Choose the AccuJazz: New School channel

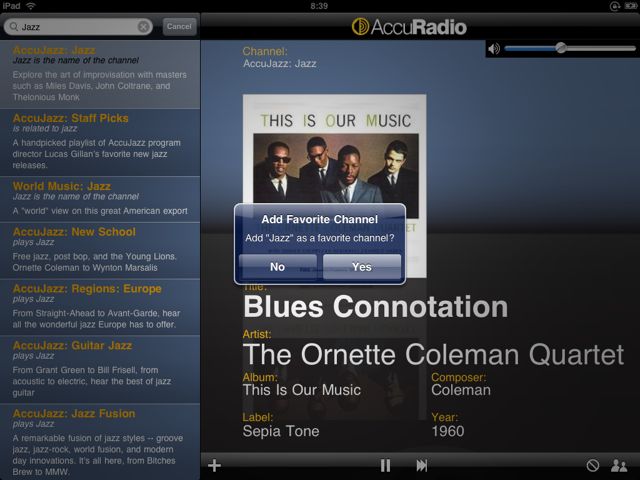tap(100, 250)
